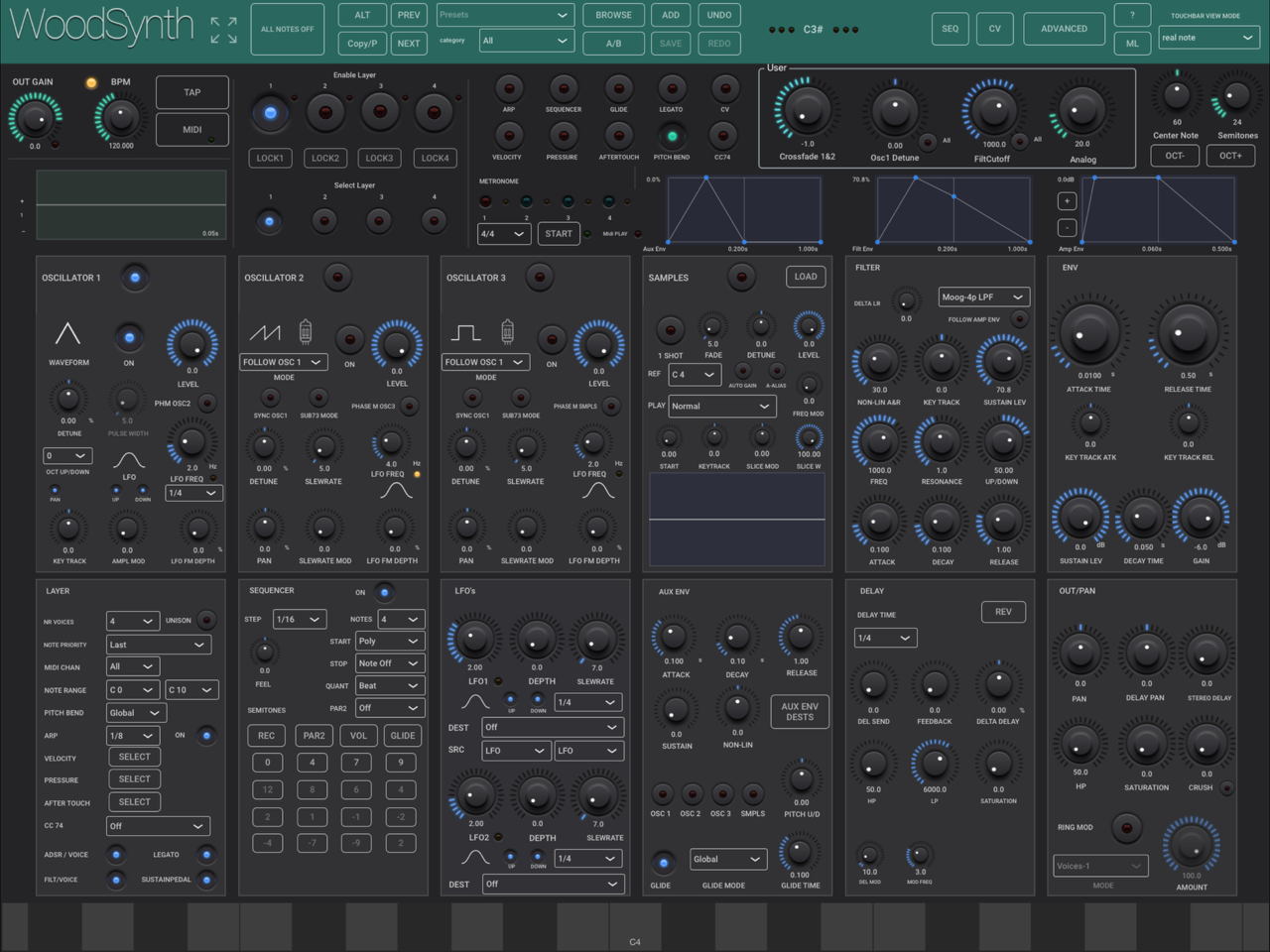Toggle the CC74 button at top
This screenshot has height=952, width=1270.
722,136
